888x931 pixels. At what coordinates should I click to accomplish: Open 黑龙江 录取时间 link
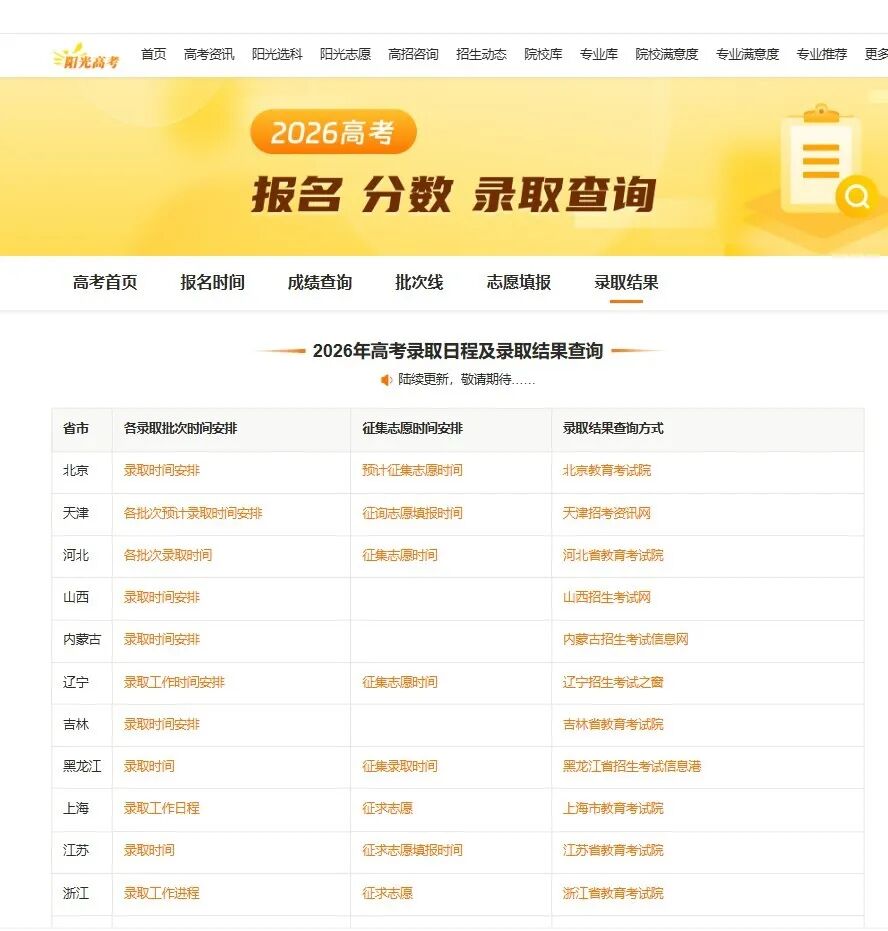point(149,767)
